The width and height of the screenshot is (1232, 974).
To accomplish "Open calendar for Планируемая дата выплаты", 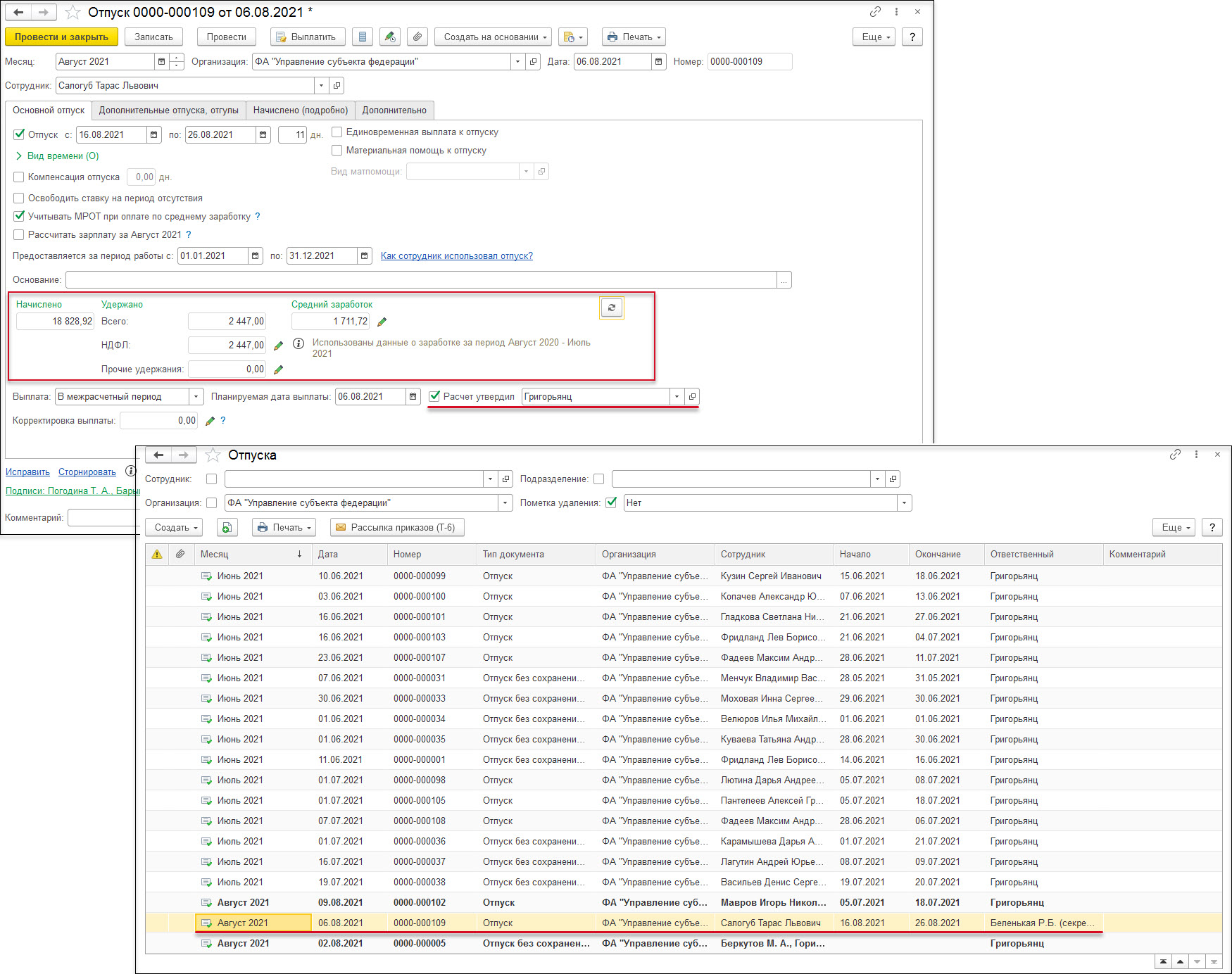I will (x=414, y=397).
